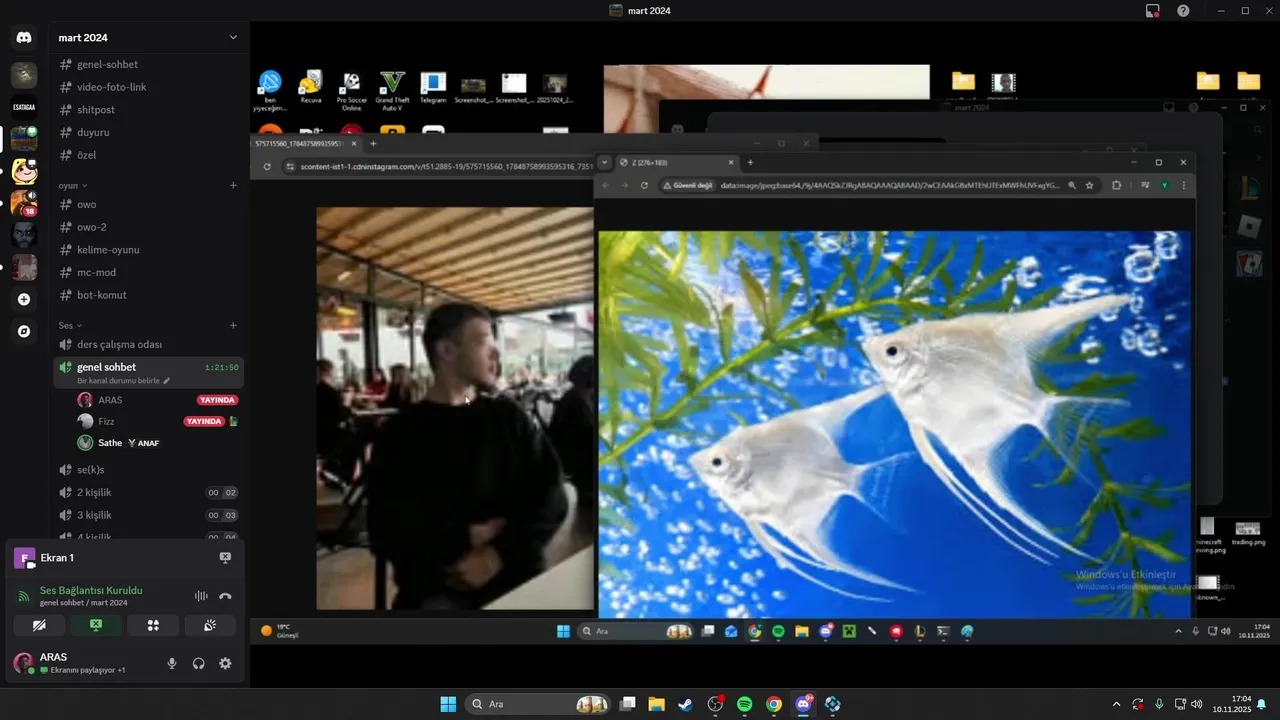This screenshot has height=720, width=1280.
Task: Collapse the Ses category
Action: click(x=70, y=325)
